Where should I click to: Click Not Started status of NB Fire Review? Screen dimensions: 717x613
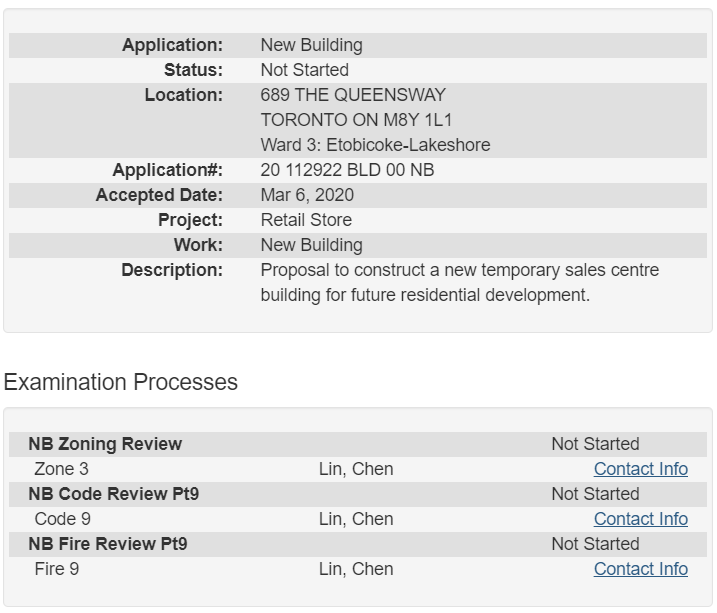pos(595,544)
